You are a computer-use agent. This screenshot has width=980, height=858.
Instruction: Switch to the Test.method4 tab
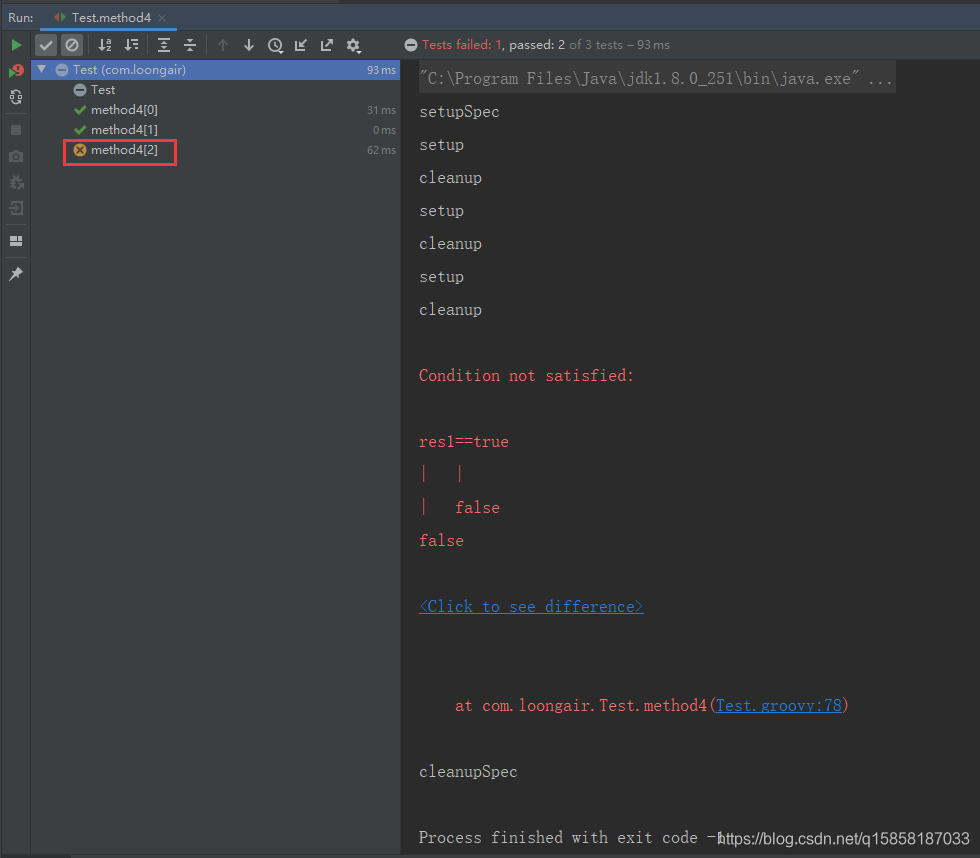pyautogui.click(x=110, y=17)
